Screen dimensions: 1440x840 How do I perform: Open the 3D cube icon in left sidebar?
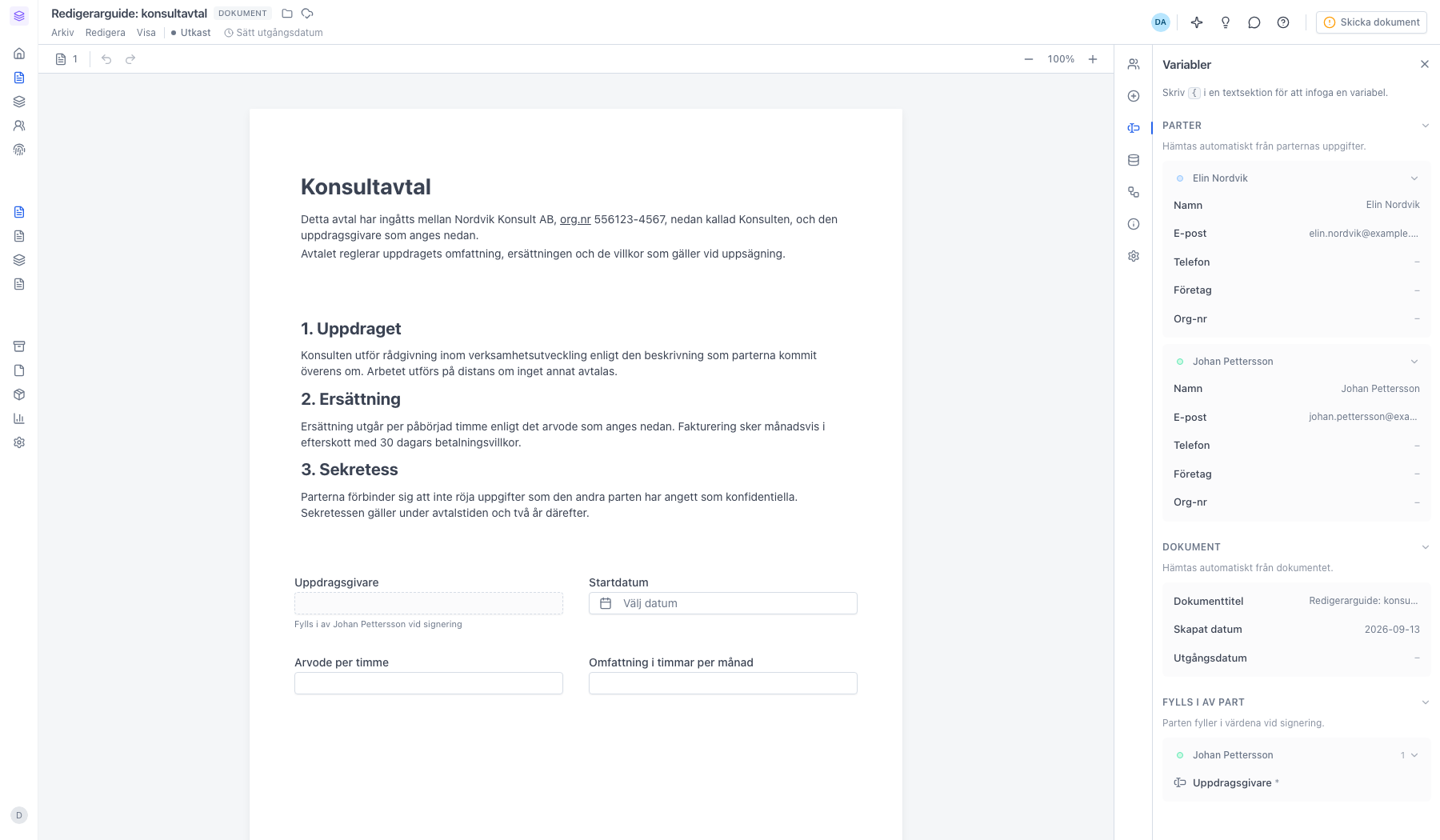19,394
